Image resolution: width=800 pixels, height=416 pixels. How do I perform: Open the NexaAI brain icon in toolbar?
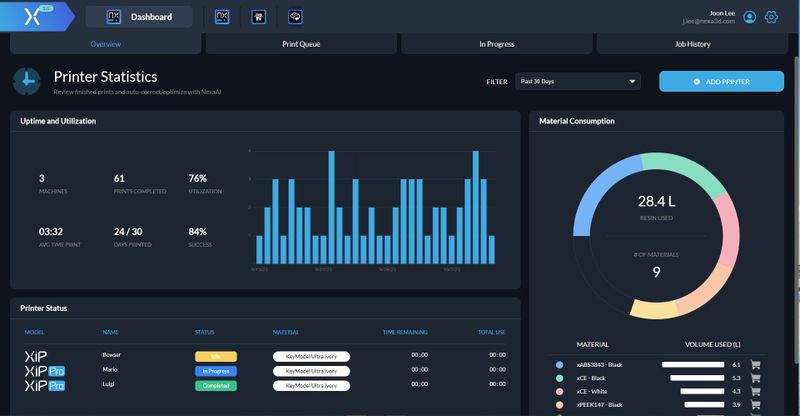tap(295, 17)
